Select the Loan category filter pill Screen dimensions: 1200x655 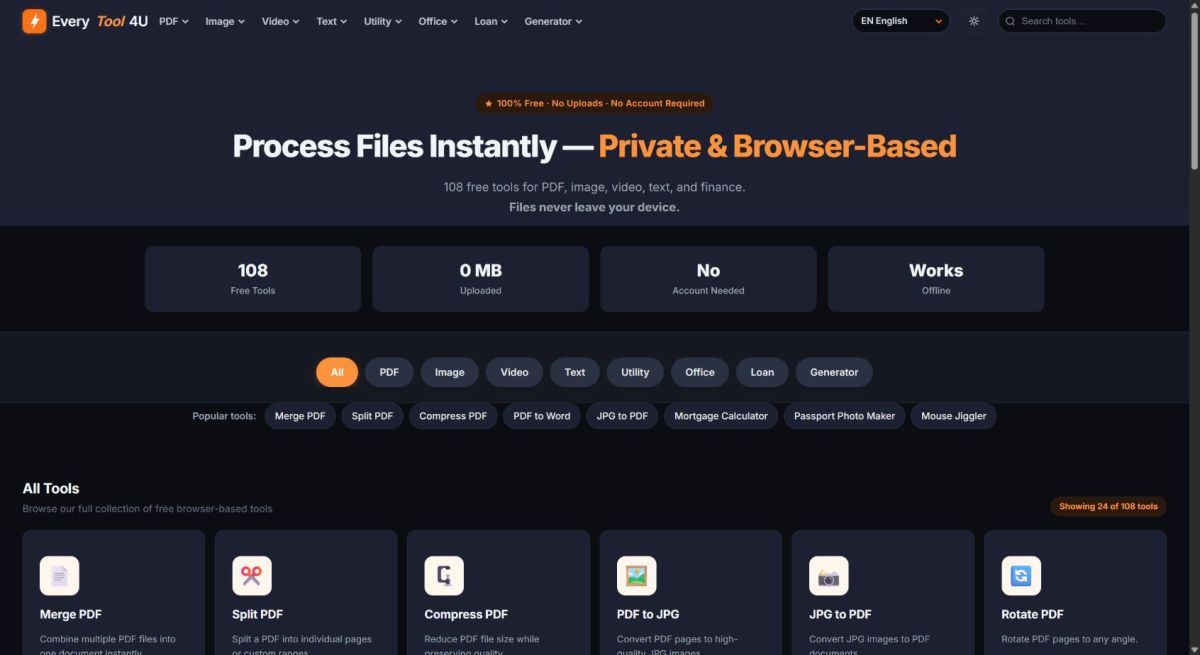click(762, 372)
